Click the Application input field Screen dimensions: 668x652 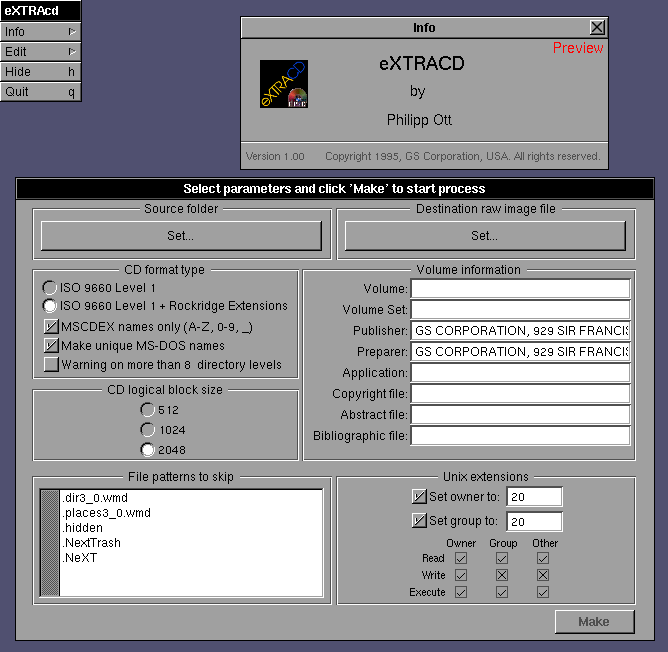(x=520, y=372)
